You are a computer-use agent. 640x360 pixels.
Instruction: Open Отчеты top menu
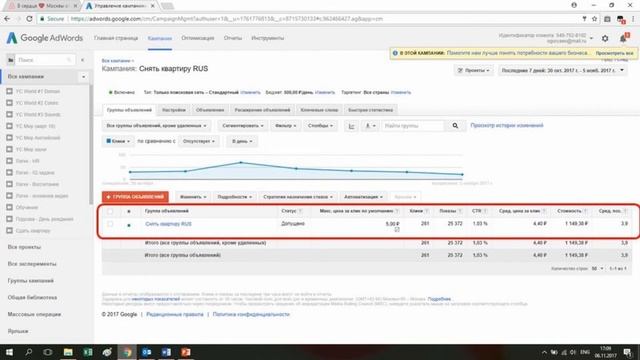[233, 38]
